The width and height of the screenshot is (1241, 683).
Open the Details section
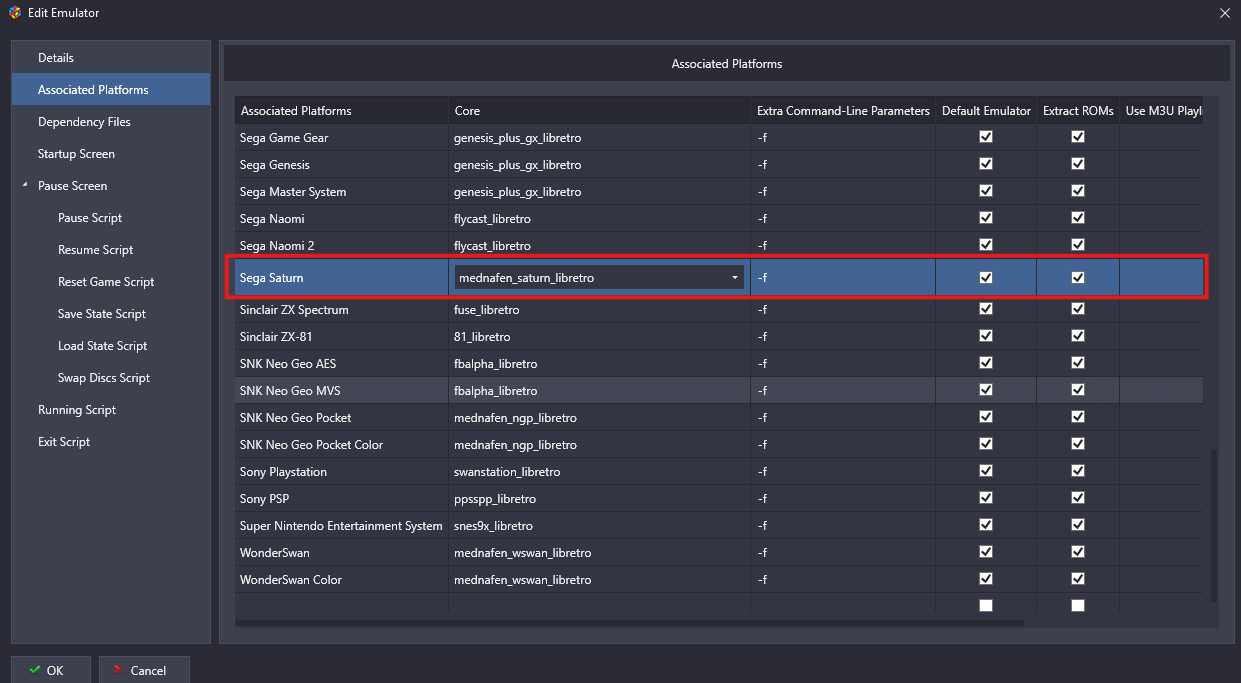click(x=111, y=58)
